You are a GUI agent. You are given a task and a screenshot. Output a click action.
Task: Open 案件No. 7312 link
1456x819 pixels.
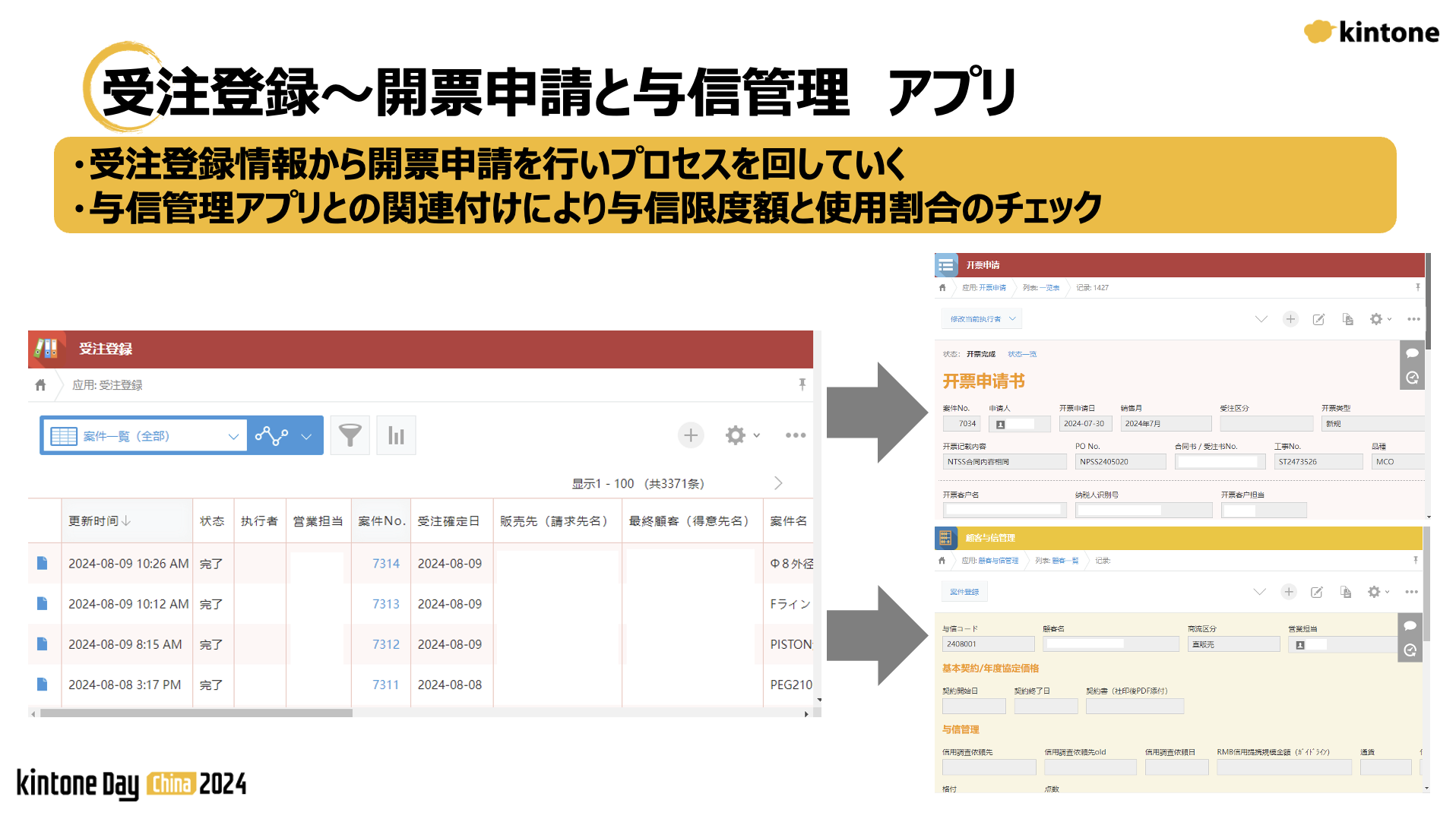click(x=386, y=643)
